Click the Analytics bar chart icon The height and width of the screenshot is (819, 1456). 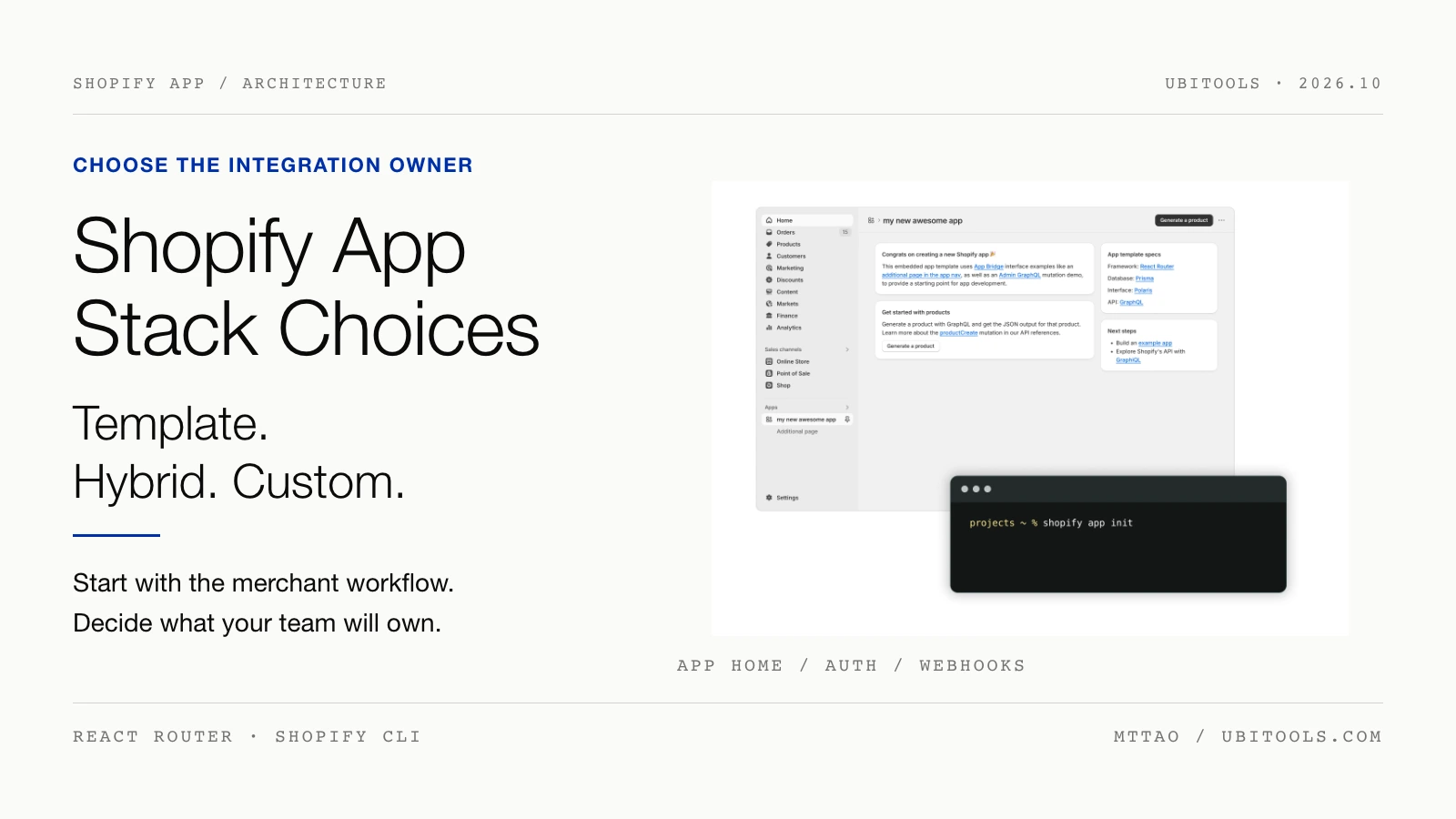pyautogui.click(x=769, y=327)
